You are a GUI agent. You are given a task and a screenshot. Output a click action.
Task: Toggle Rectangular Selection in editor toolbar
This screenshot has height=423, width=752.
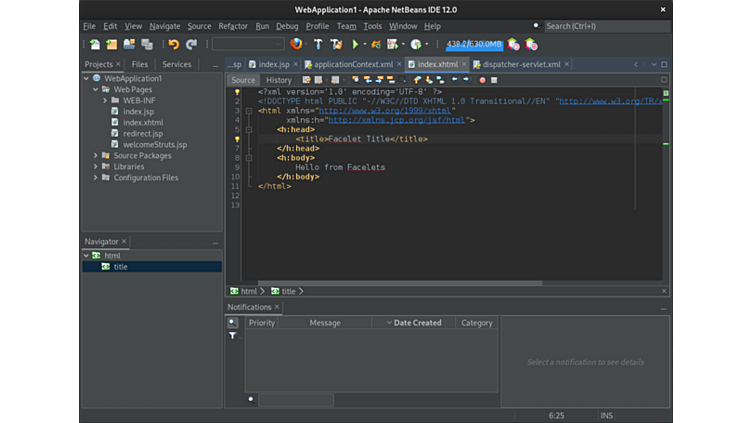pyautogui.click(x=402, y=80)
